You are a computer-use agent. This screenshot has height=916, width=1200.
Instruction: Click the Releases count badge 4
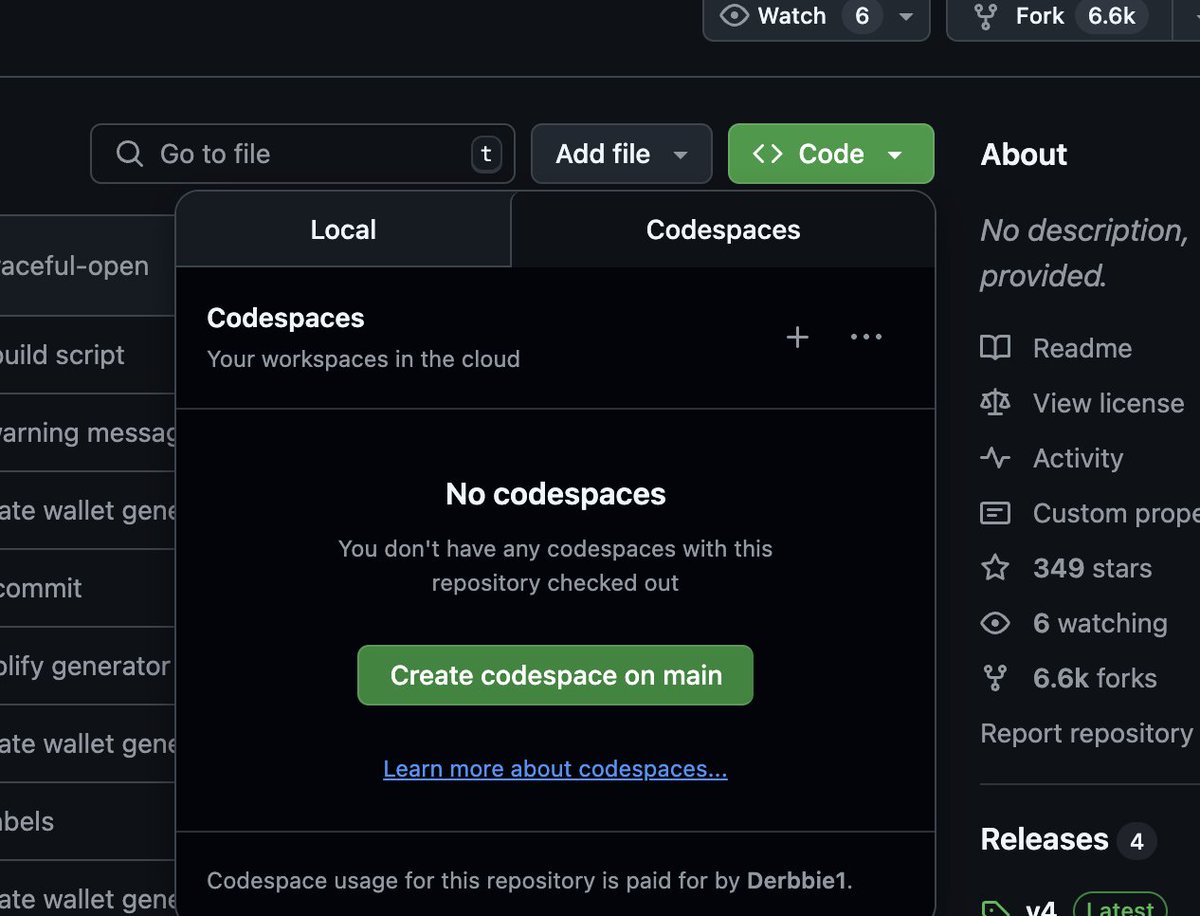click(1136, 841)
